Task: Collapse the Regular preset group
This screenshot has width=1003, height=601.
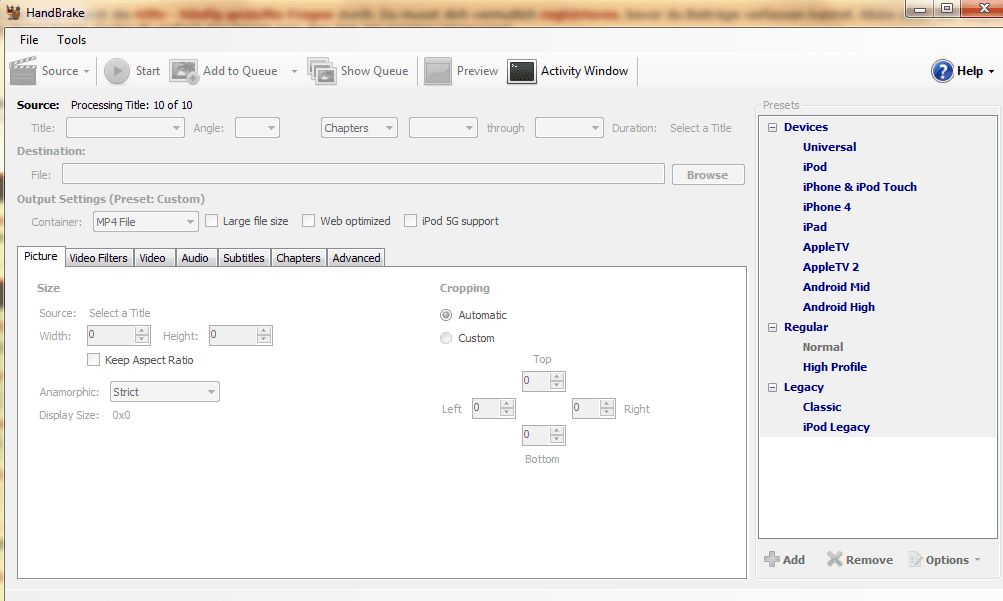Action: click(x=772, y=327)
